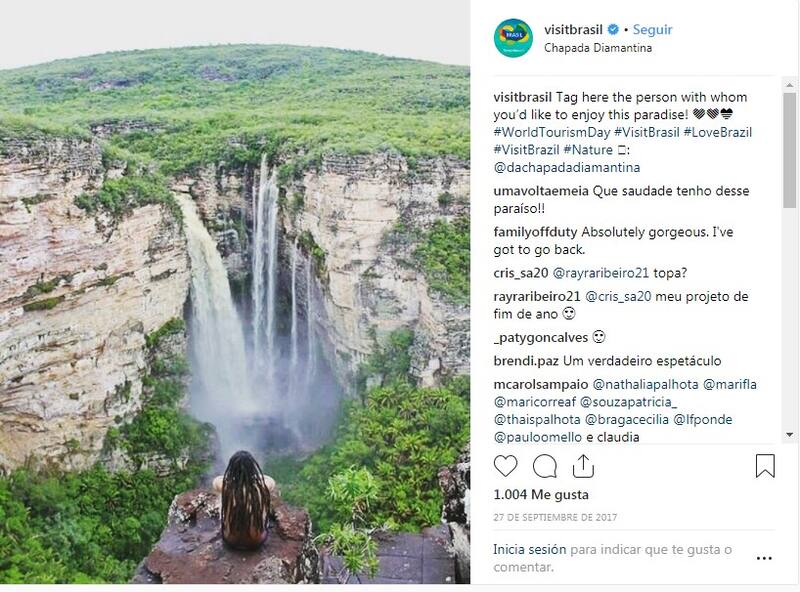Click the visitbrasil profile avatar

(513, 38)
